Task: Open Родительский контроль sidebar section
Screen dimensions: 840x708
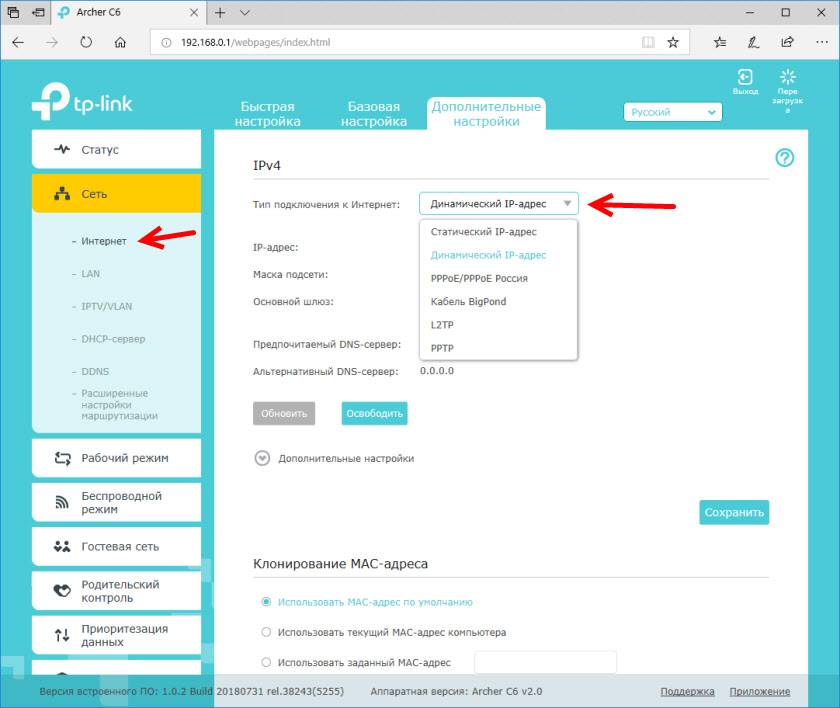Action: 116,591
